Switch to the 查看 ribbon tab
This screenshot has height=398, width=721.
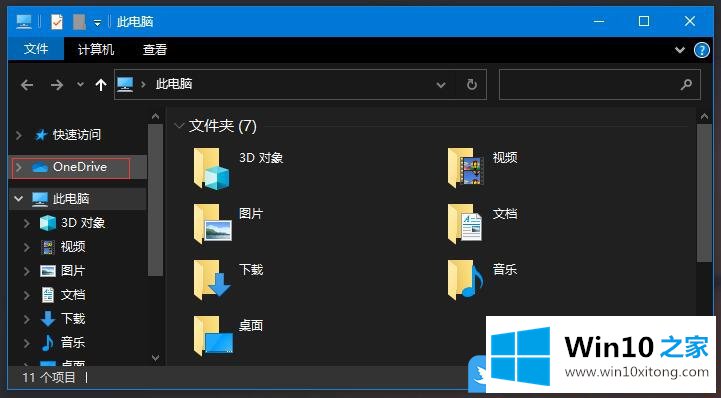154,49
